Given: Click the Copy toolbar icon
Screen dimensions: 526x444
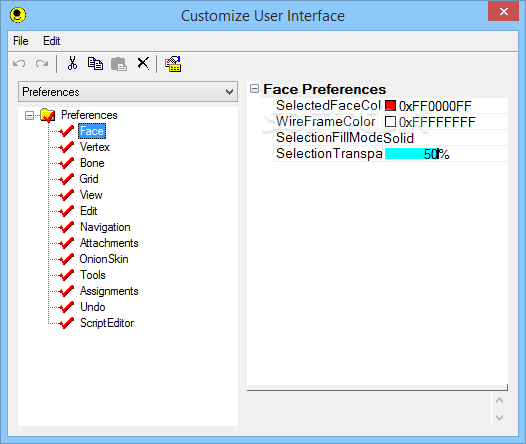Looking at the screenshot, I should coord(95,63).
